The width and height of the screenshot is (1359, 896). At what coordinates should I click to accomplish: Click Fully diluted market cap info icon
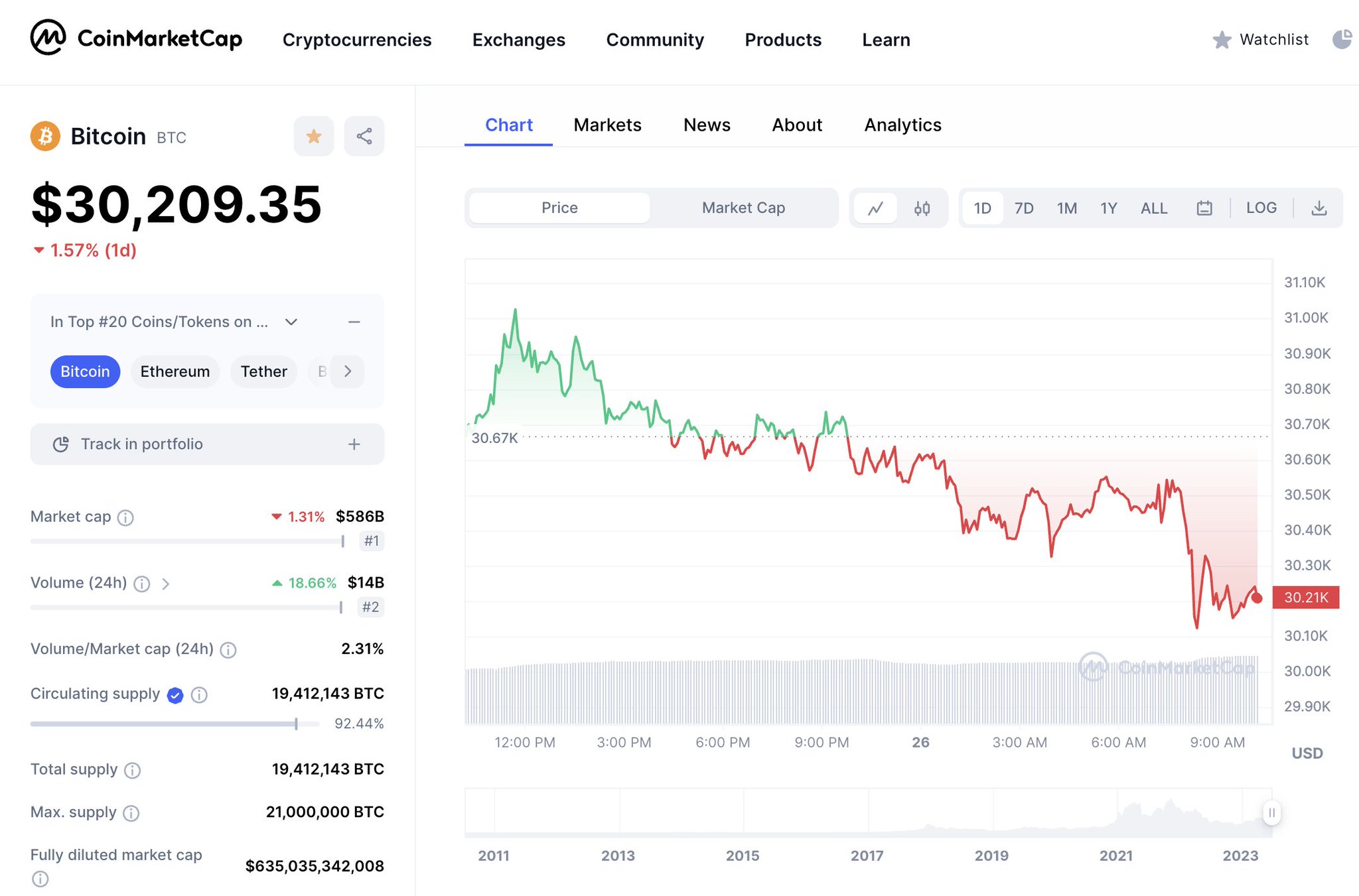pyautogui.click(x=40, y=879)
